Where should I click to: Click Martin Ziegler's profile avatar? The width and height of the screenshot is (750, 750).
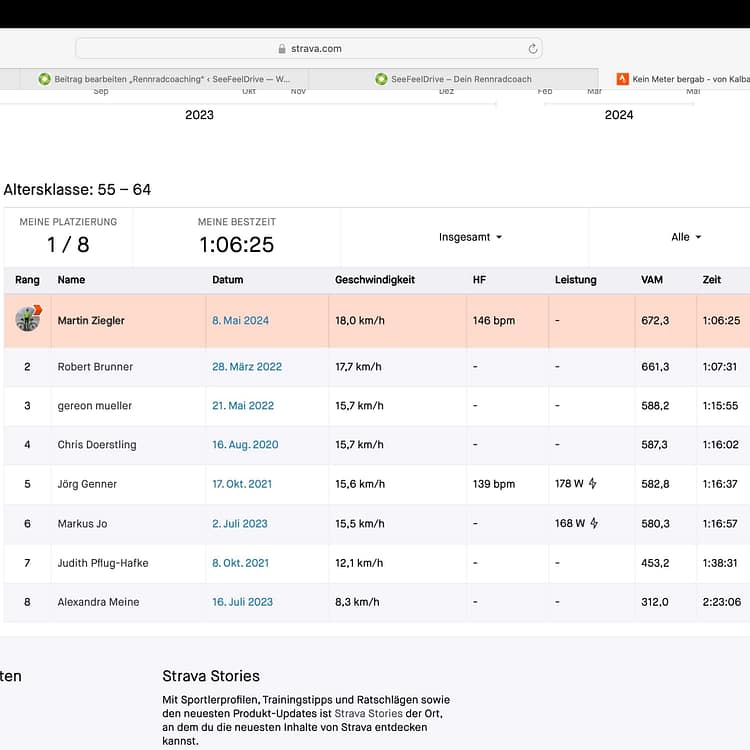(x=27, y=320)
